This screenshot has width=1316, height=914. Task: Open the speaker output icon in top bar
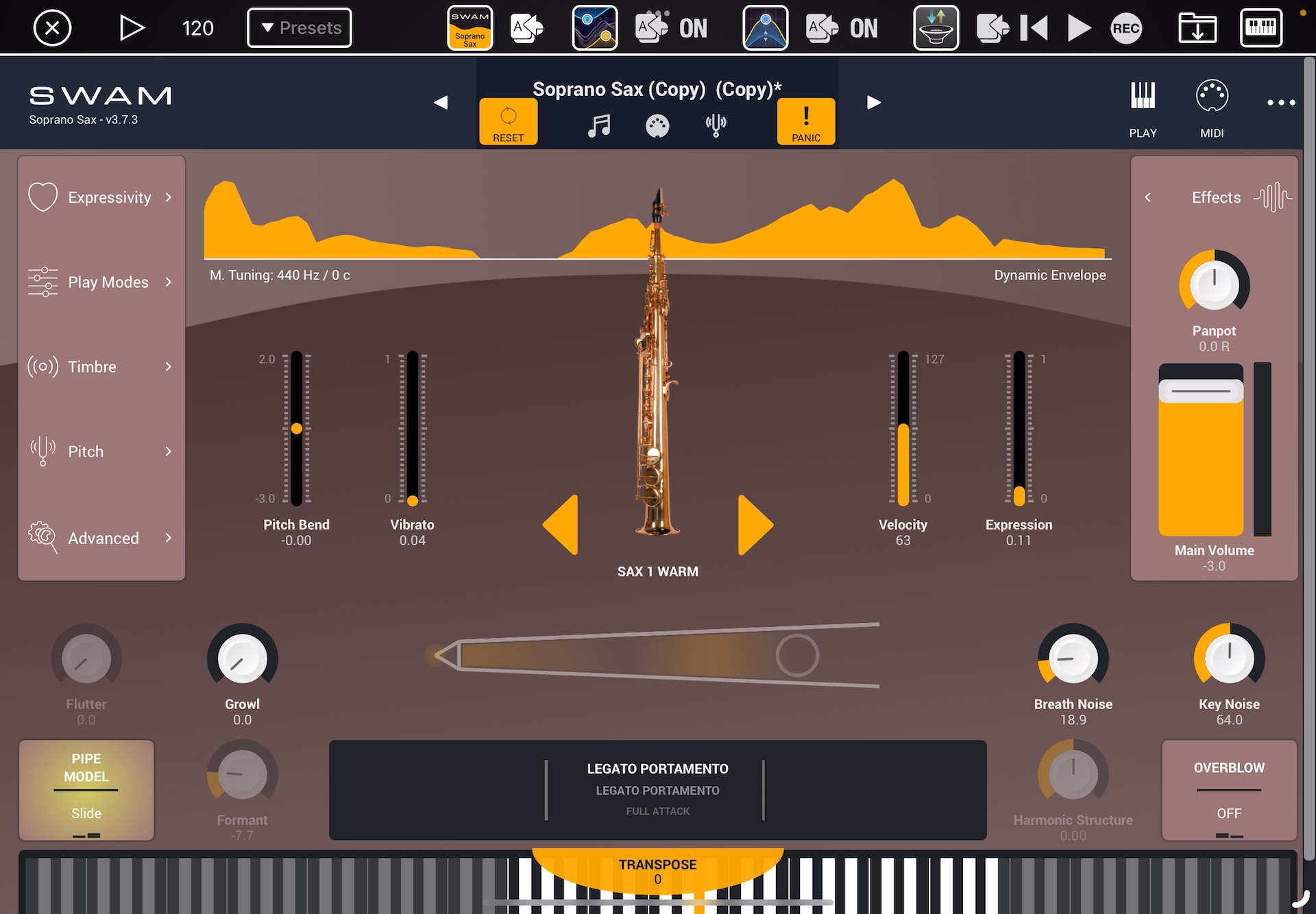936,28
